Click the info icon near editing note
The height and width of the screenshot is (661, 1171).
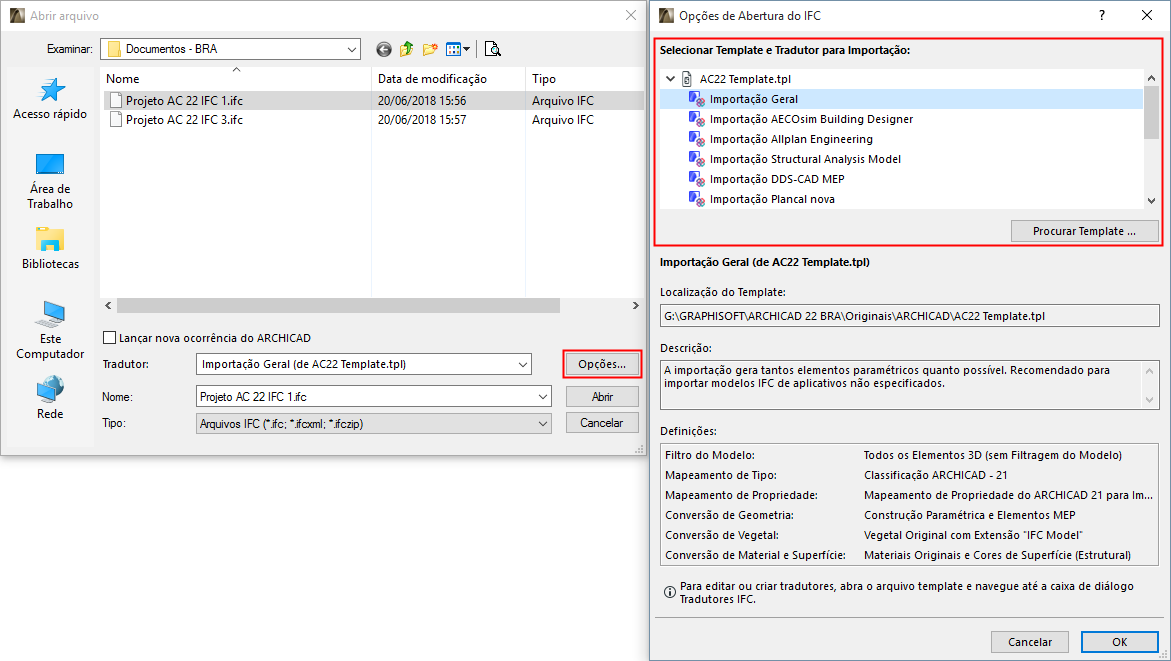[x=670, y=592]
